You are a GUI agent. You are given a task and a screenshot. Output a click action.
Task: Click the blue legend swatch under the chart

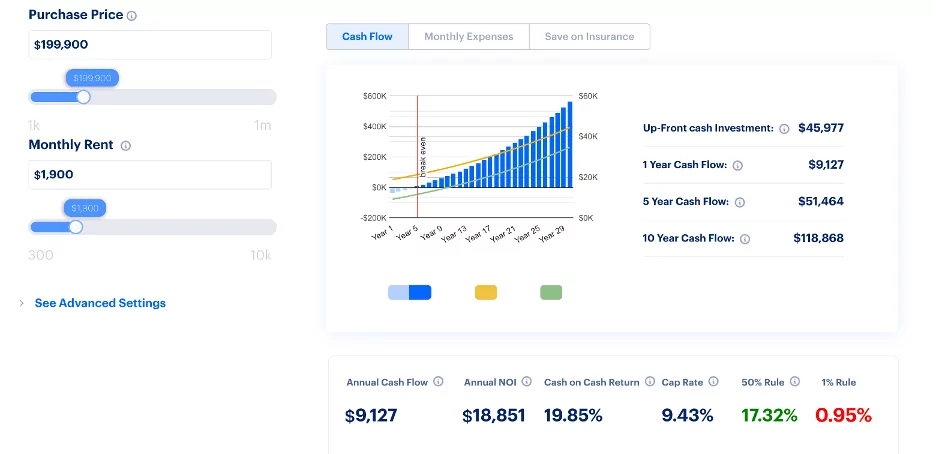point(410,292)
